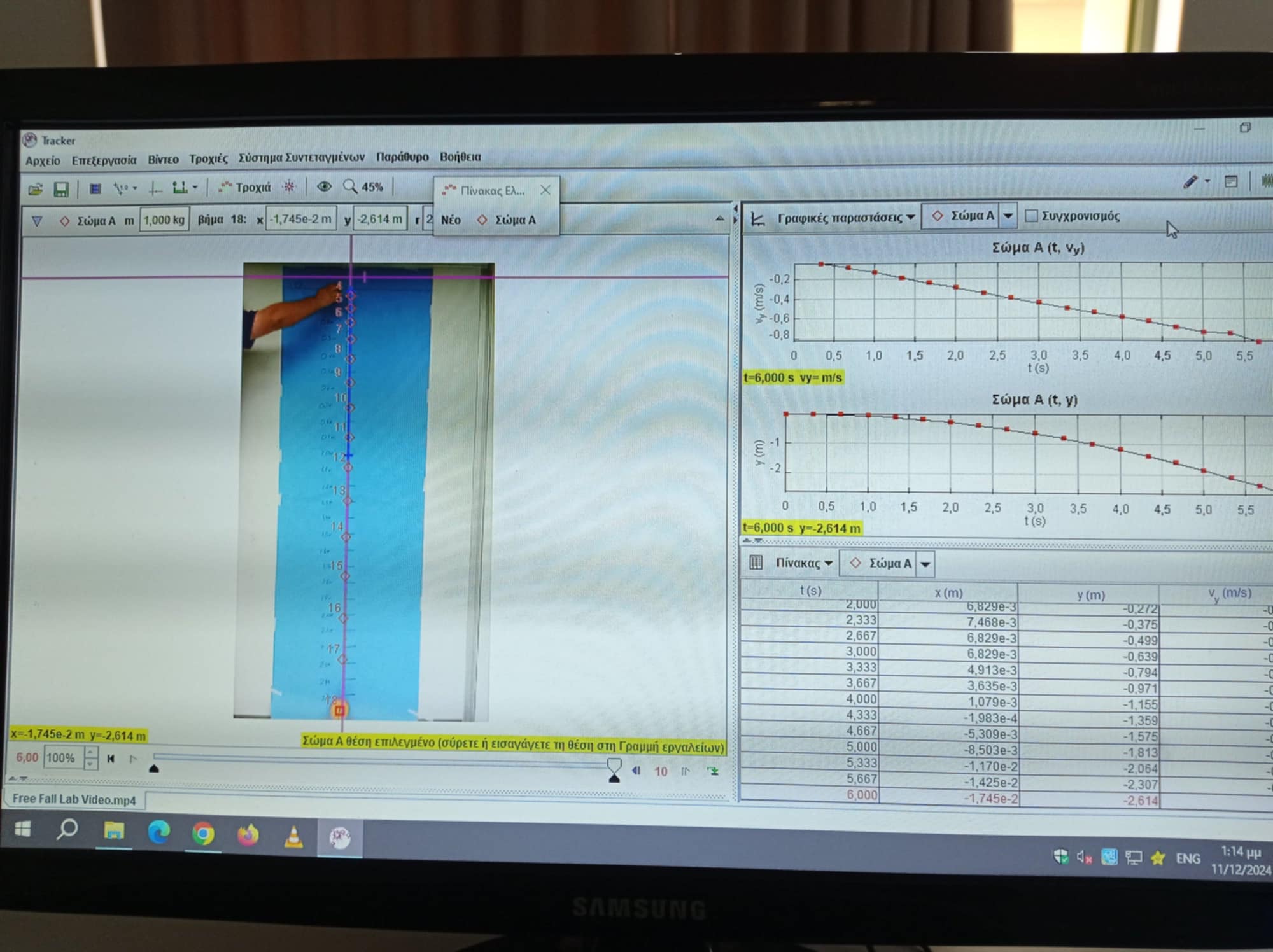
Task: Open the Γραφικές παραστάσεις dropdown
Action: point(845,218)
